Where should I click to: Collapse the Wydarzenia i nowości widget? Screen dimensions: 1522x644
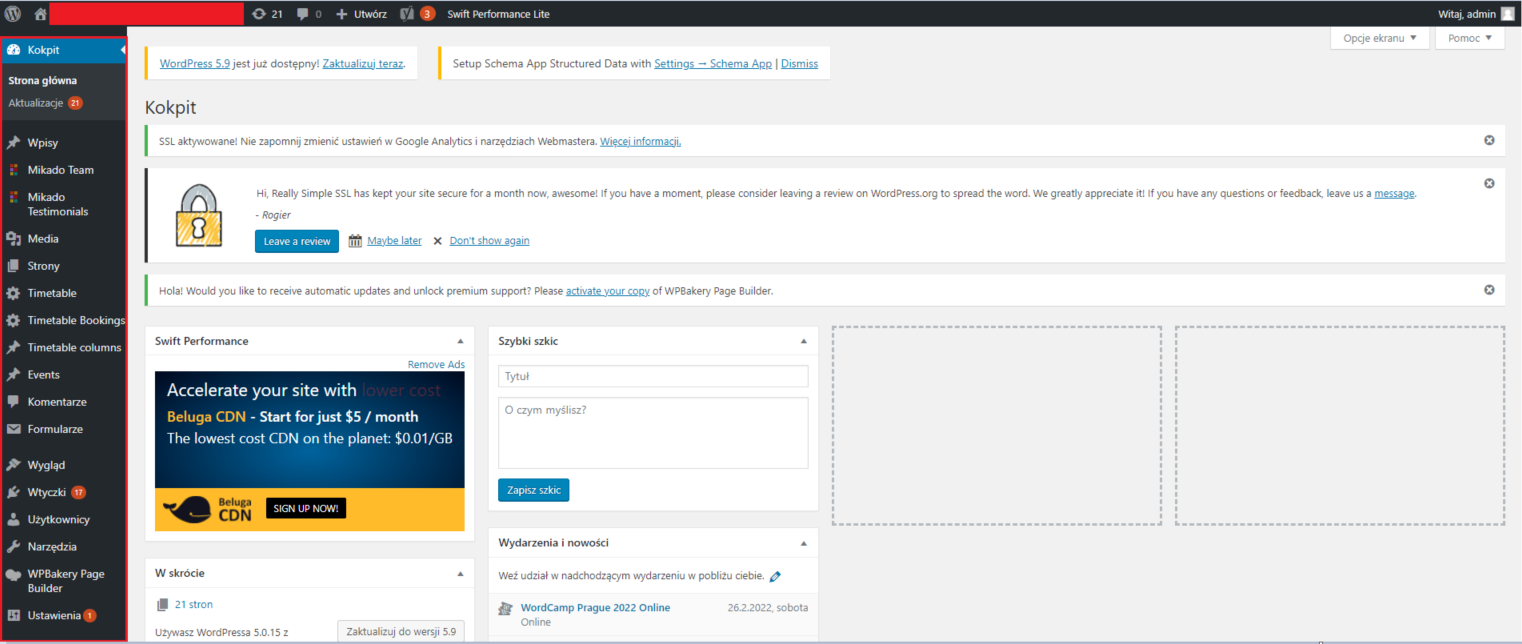(804, 543)
